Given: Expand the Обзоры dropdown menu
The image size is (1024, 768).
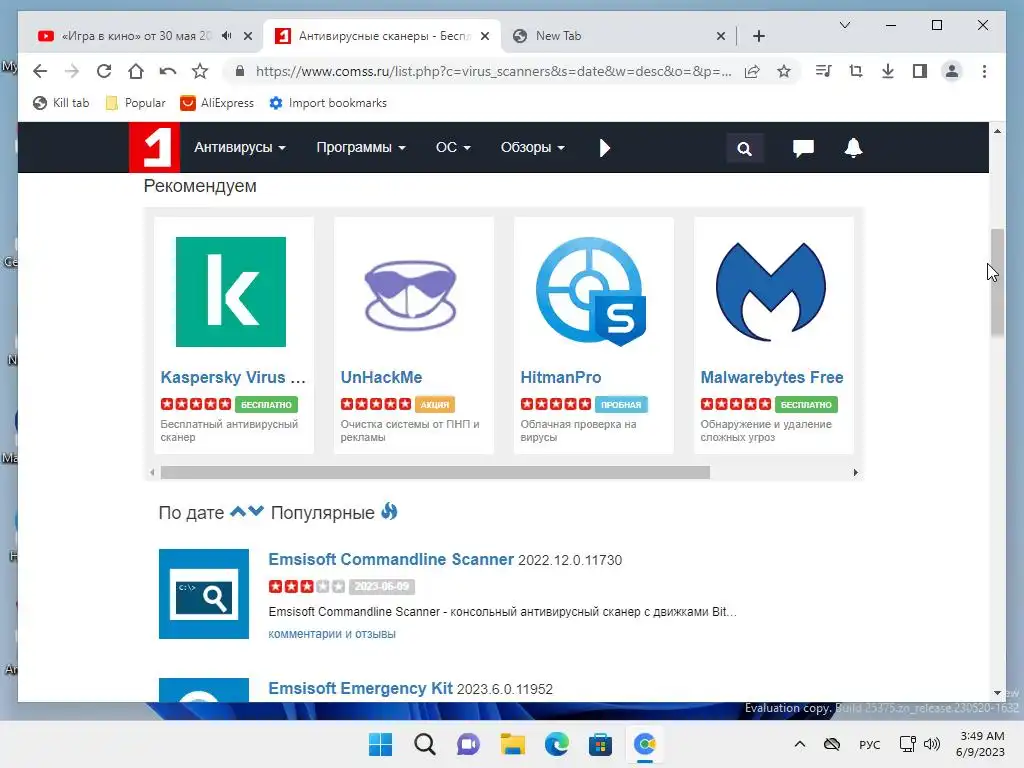Looking at the screenshot, I should click(532, 148).
